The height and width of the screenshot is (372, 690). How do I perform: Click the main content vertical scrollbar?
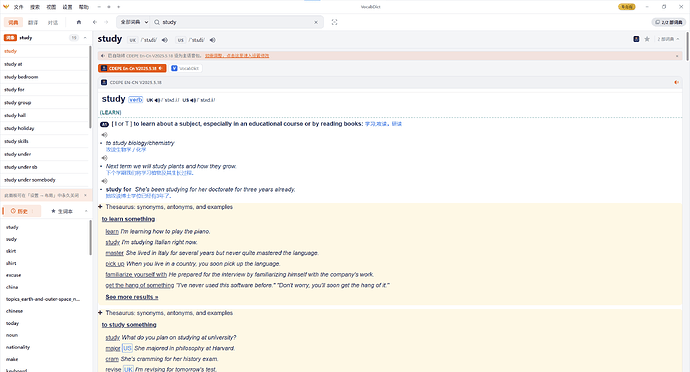687,46
